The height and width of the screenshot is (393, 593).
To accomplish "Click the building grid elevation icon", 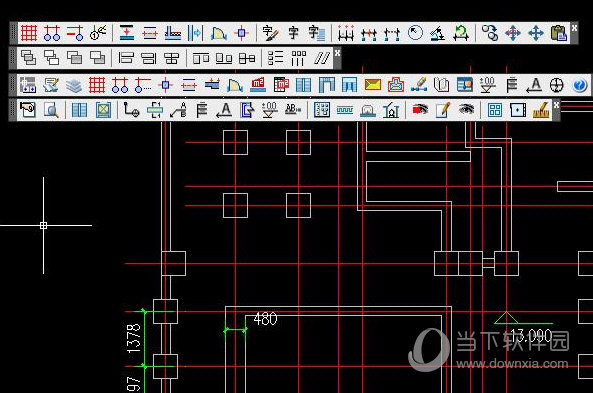I will (322, 110).
